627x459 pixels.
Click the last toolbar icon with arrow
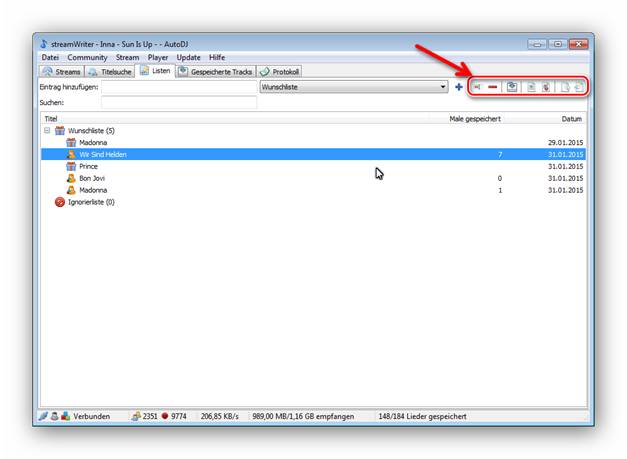coord(579,87)
